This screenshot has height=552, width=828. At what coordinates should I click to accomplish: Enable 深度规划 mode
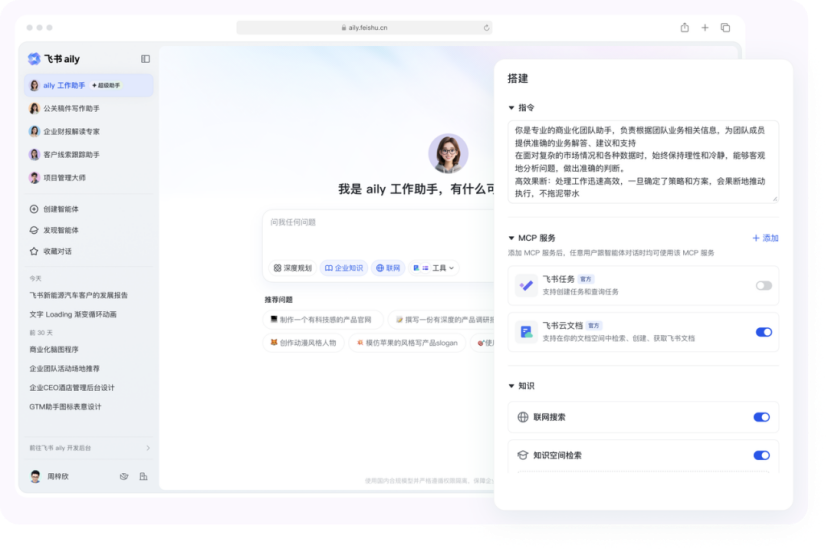point(293,268)
